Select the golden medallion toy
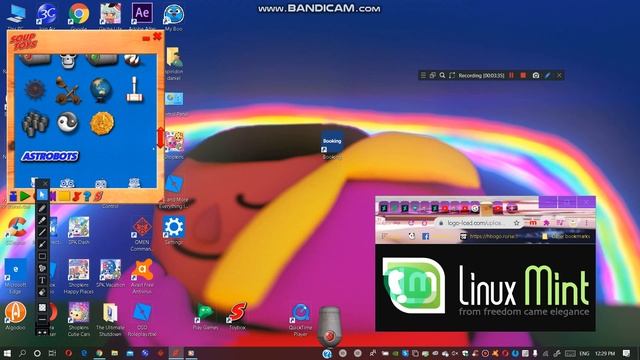The width and height of the screenshot is (640, 360). pos(102,123)
